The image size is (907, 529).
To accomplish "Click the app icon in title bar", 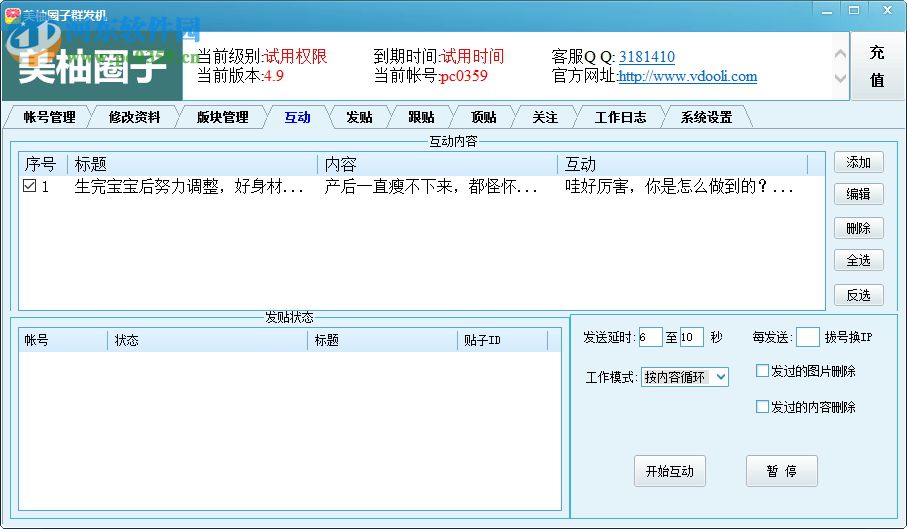I will click(x=12, y=15).
